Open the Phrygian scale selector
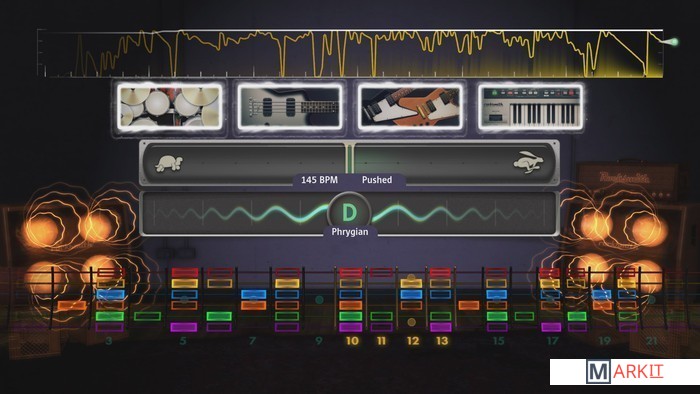The image size is (700, 394). click(x=350, y=232)
